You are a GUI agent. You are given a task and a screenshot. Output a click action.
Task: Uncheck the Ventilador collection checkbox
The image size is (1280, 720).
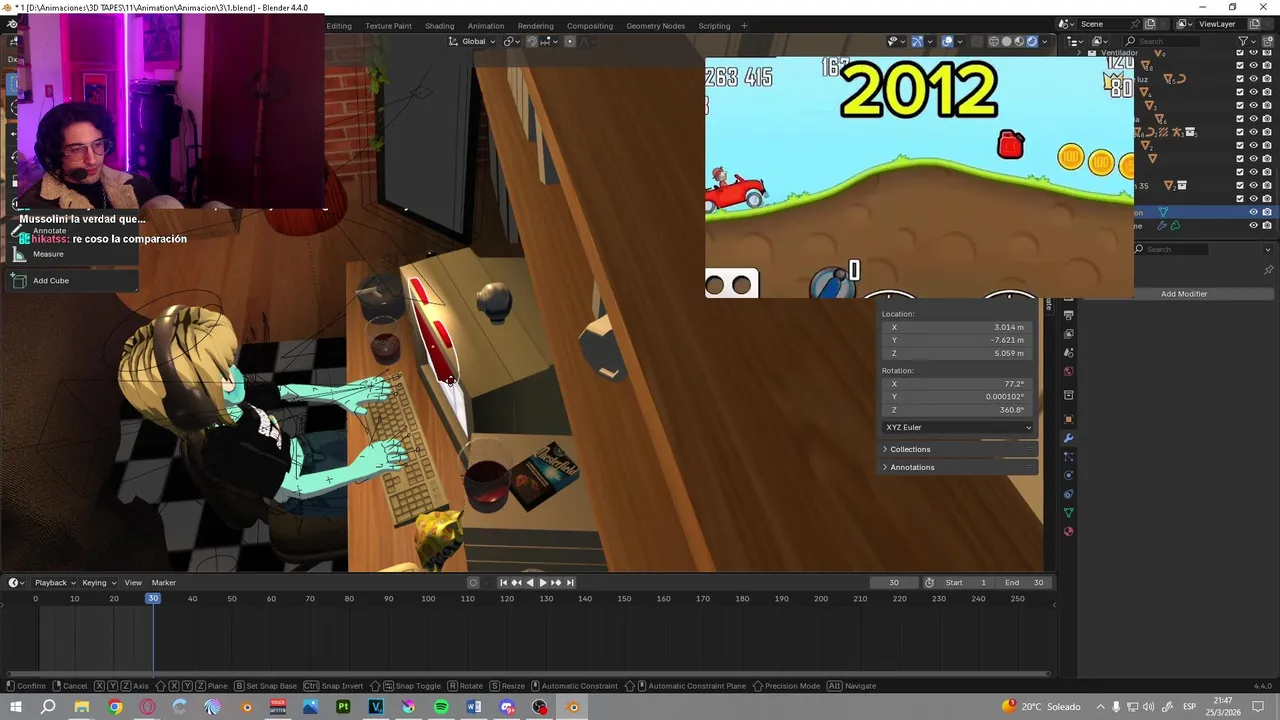[1240, 53]
